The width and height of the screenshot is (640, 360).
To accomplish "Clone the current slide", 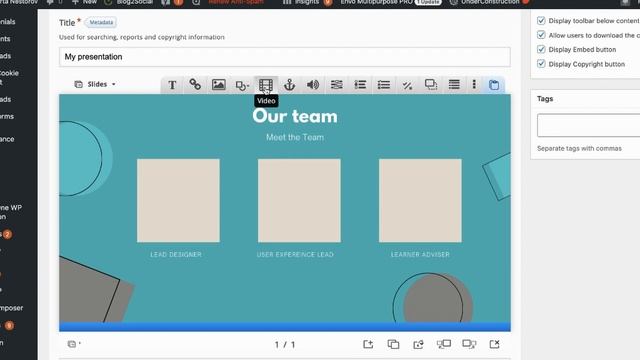I will tap(393, 344).
